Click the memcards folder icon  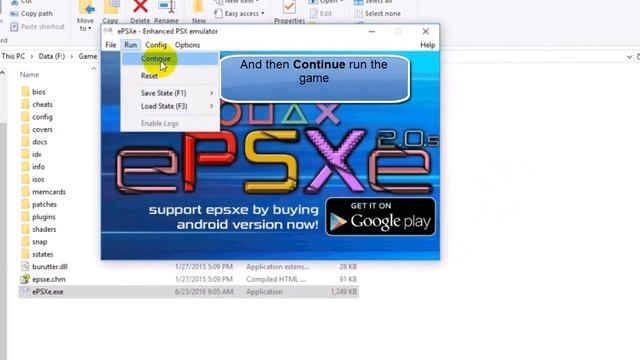click(x=25, y=191)
